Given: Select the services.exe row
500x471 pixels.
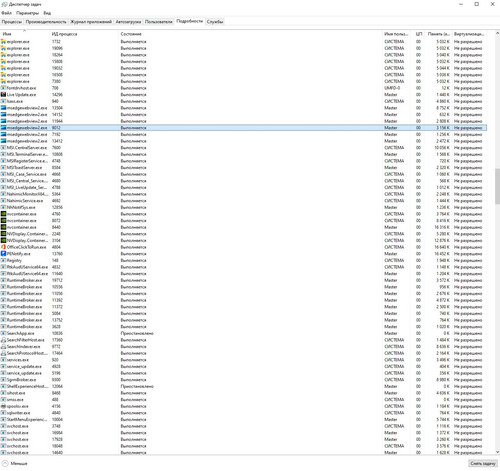Looking at the screenshot, I should coord(243,360).
